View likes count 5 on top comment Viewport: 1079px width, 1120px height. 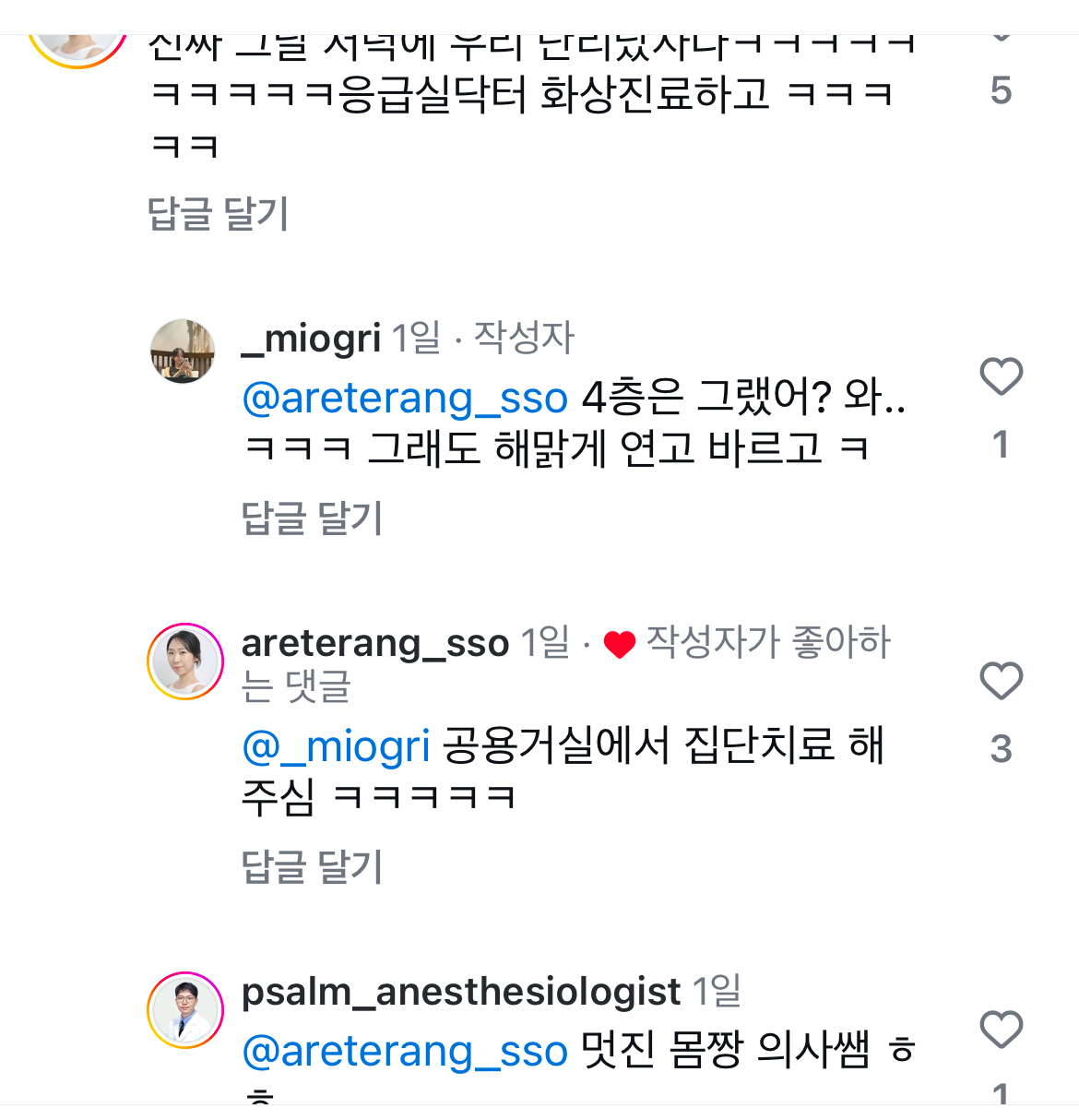click(x=1001, y=90)
